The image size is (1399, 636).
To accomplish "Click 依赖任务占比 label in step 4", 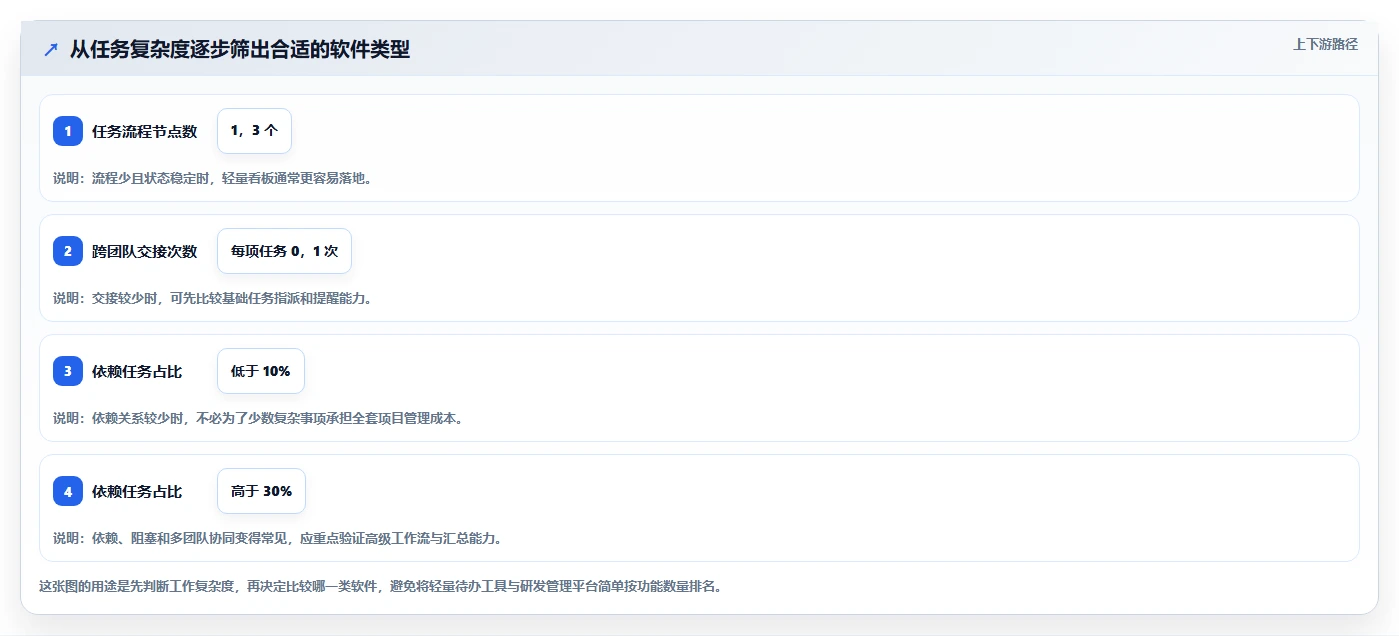I will point(137,491).
